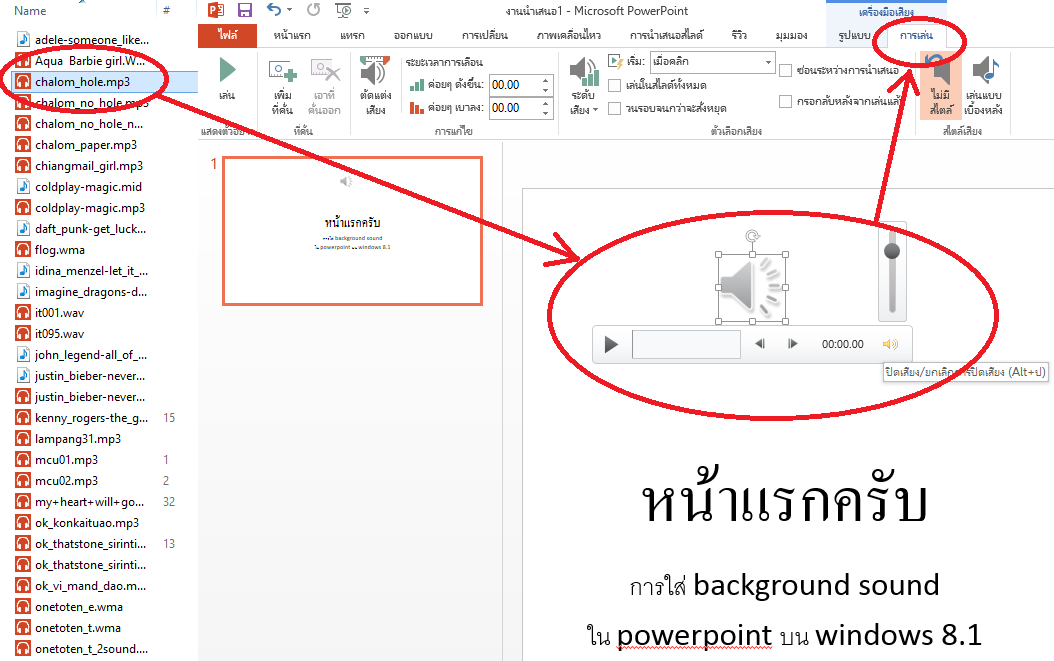Click the PowerPoint logo icon in the title bar

click(x=216, y=10)
